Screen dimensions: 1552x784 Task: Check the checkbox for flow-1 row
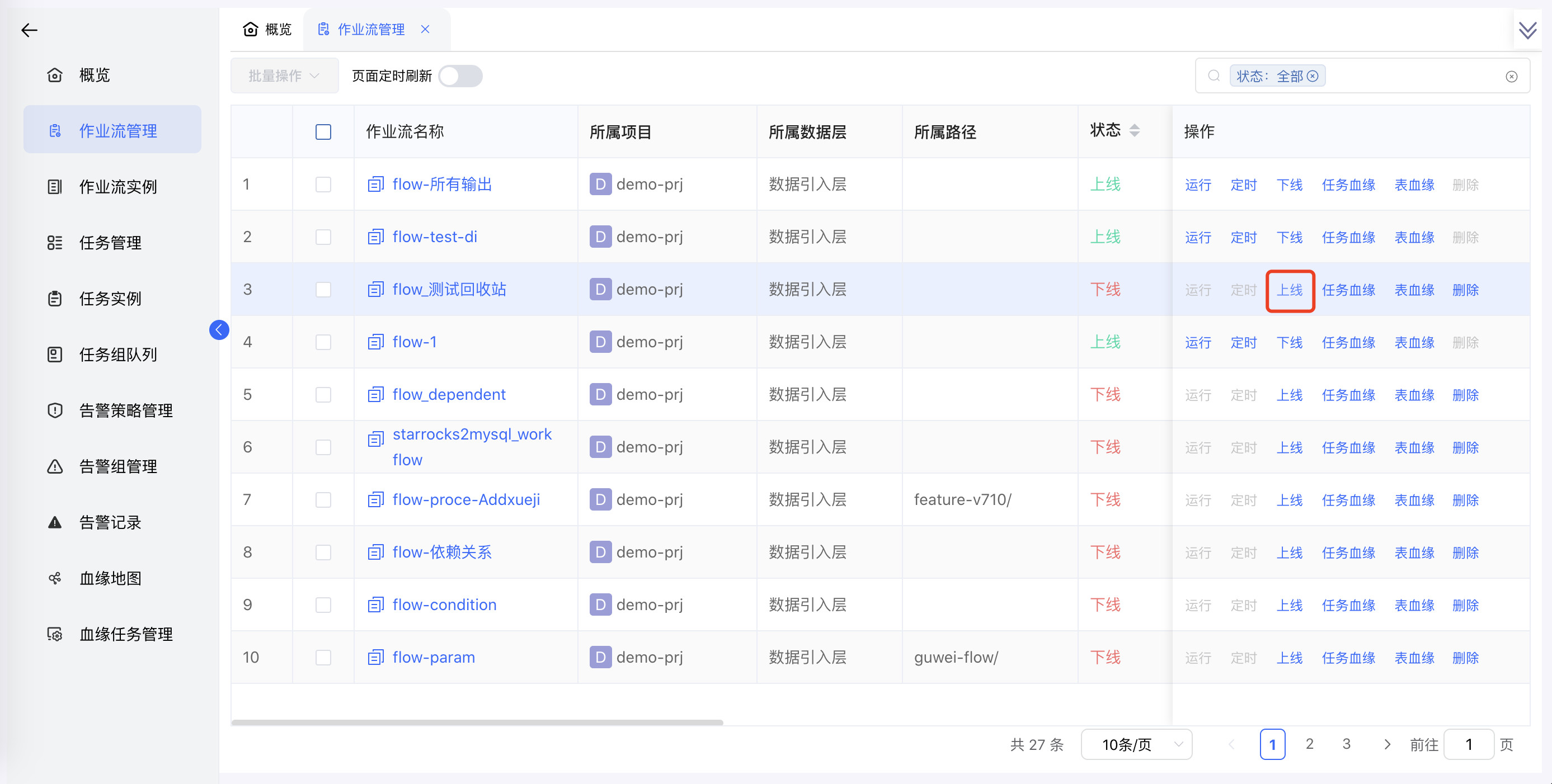point(323,342)
